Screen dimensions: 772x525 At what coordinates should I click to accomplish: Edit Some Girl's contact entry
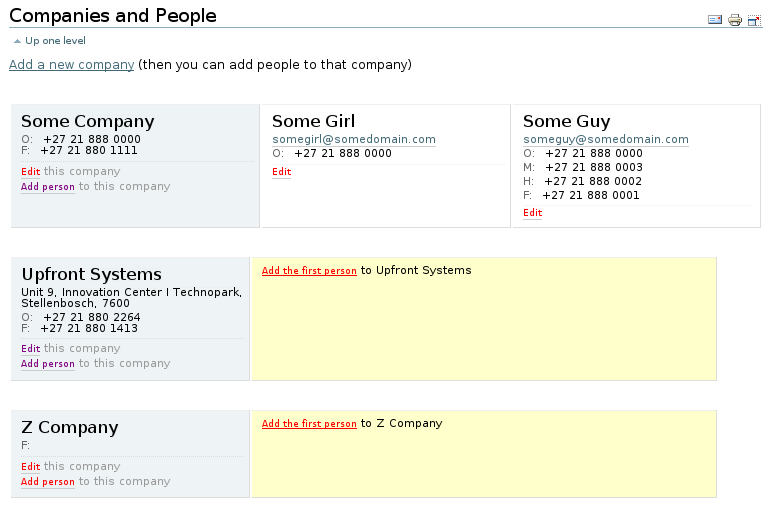(282, 172)
